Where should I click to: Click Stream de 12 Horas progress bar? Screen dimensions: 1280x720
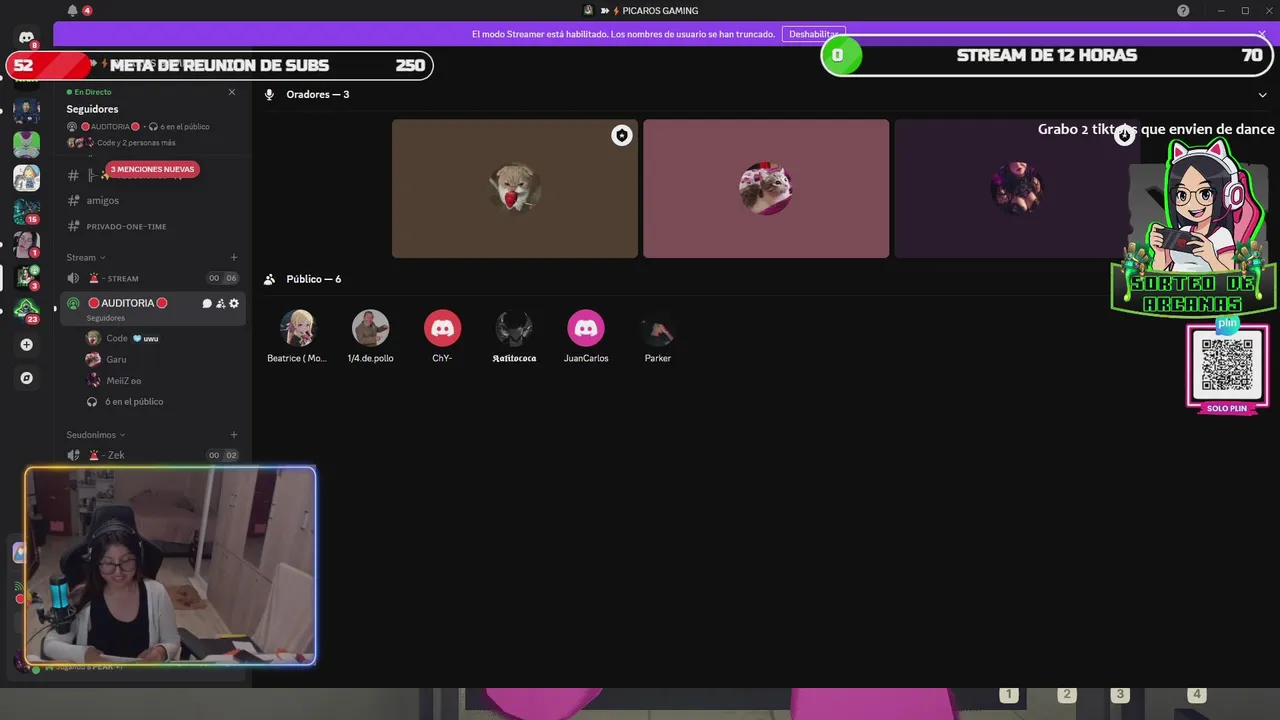tap(1046, 55)
